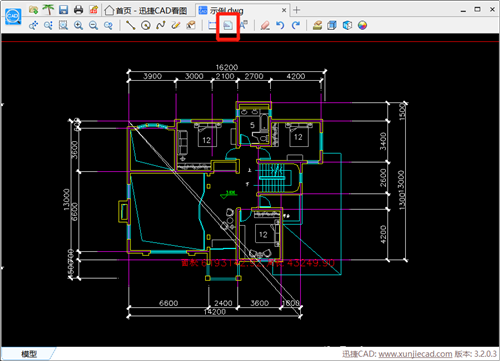Click the staircase in the floor plan
The image size is (500, 361).
click(x=275, y=178)
